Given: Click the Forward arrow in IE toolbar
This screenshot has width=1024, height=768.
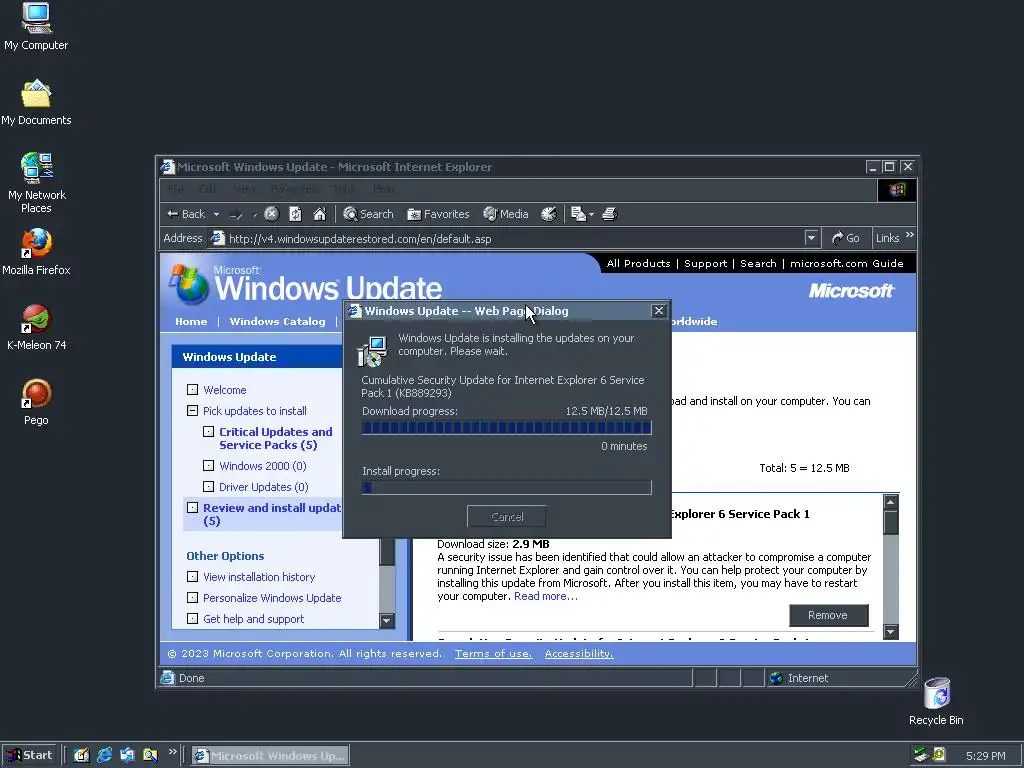Looking at the screenshot, I should [236, 214].
